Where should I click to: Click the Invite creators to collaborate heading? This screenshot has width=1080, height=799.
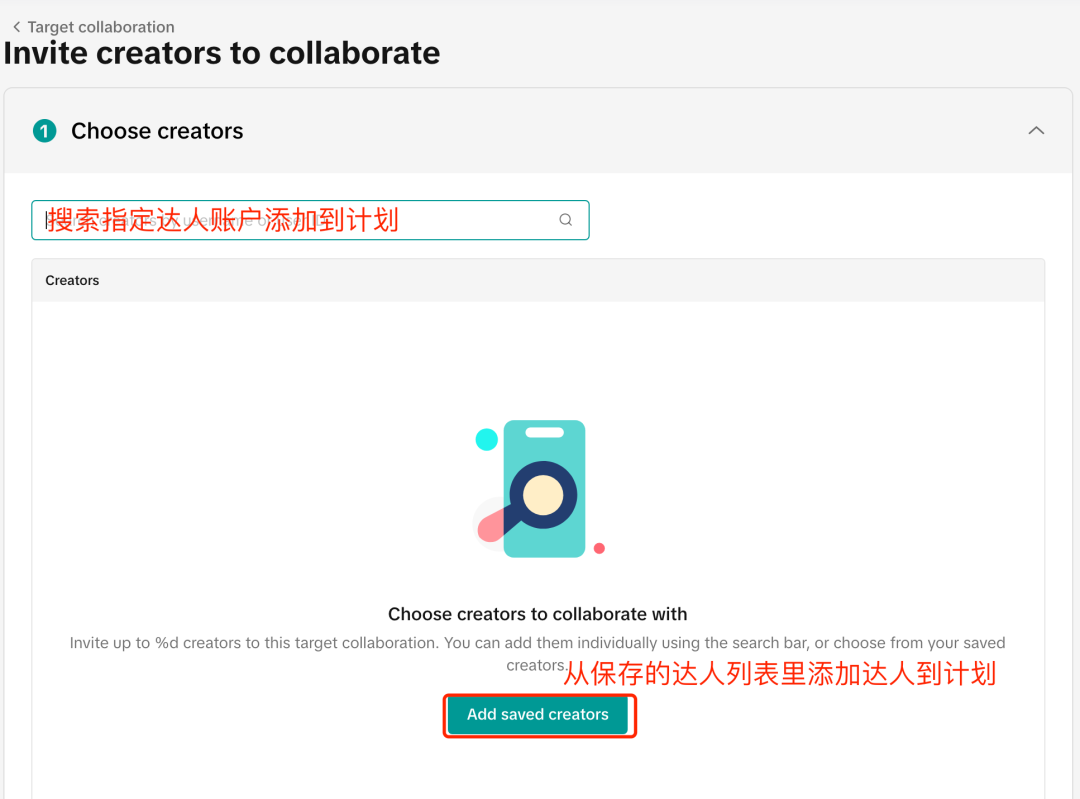222,53
